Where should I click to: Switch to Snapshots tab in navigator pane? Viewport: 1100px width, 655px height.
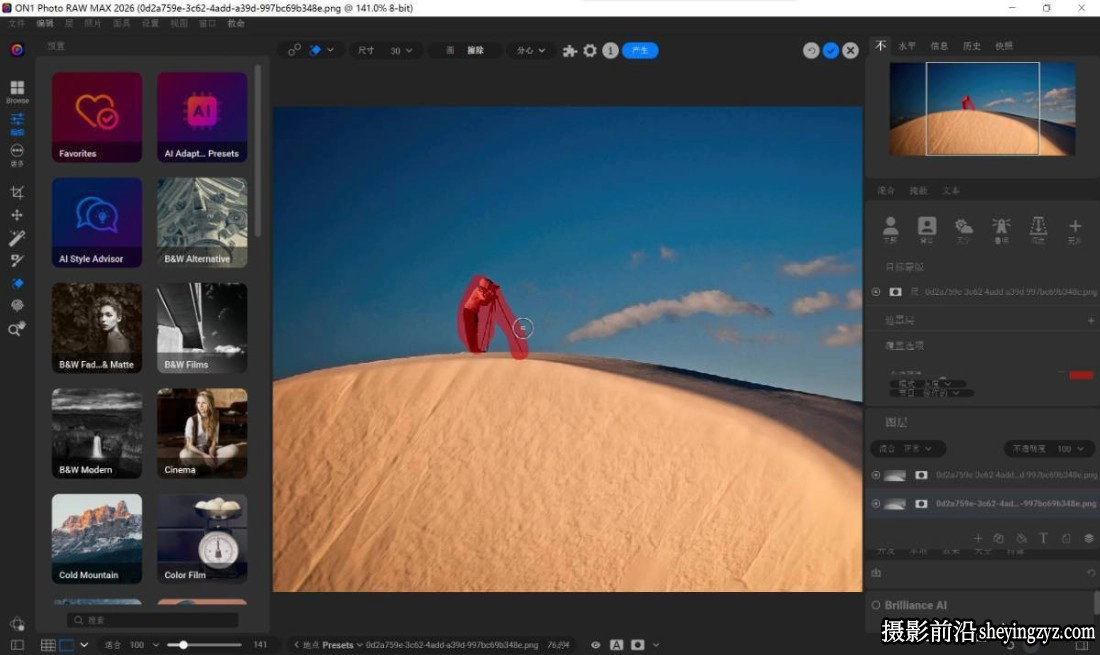pyautogui.click(x=1004, y=46)
